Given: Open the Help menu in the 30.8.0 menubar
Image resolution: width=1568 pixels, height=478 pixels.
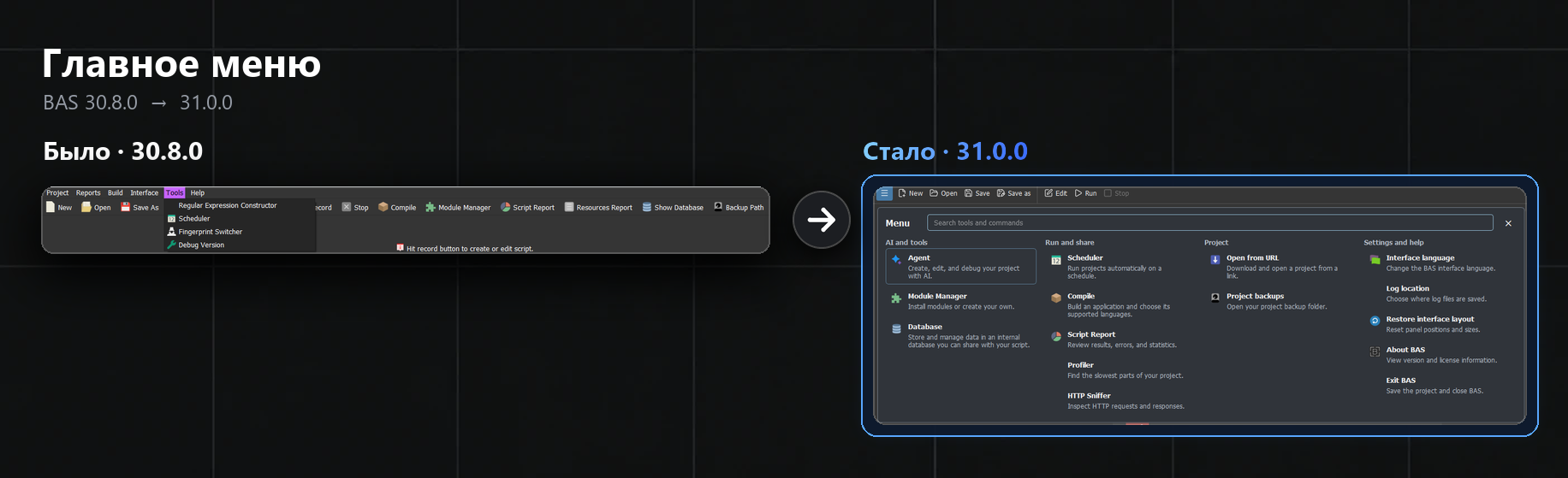Looking at the screenshot, I should pos(198,193).
